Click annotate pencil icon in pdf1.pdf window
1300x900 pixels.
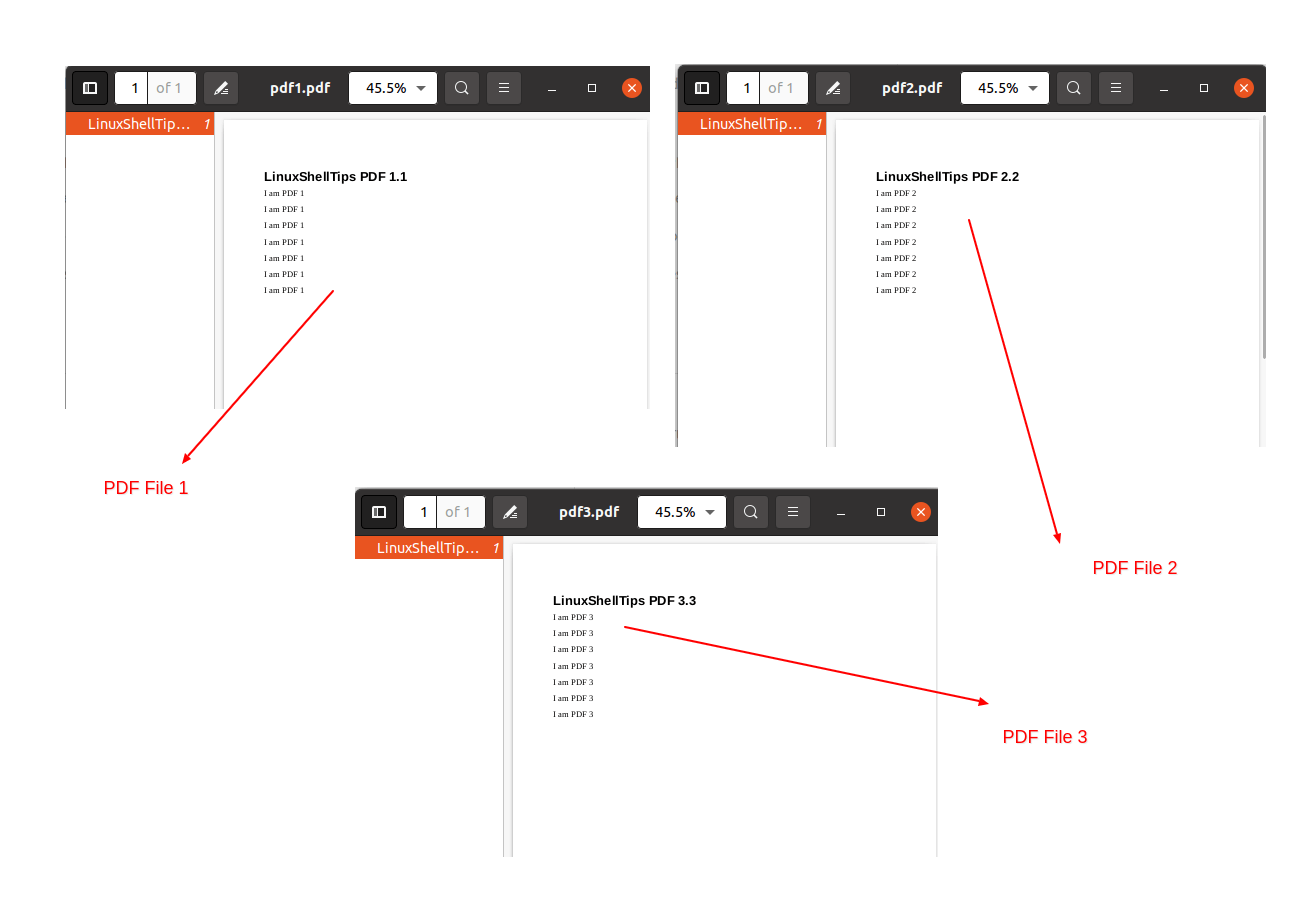[x=221, y=88]
